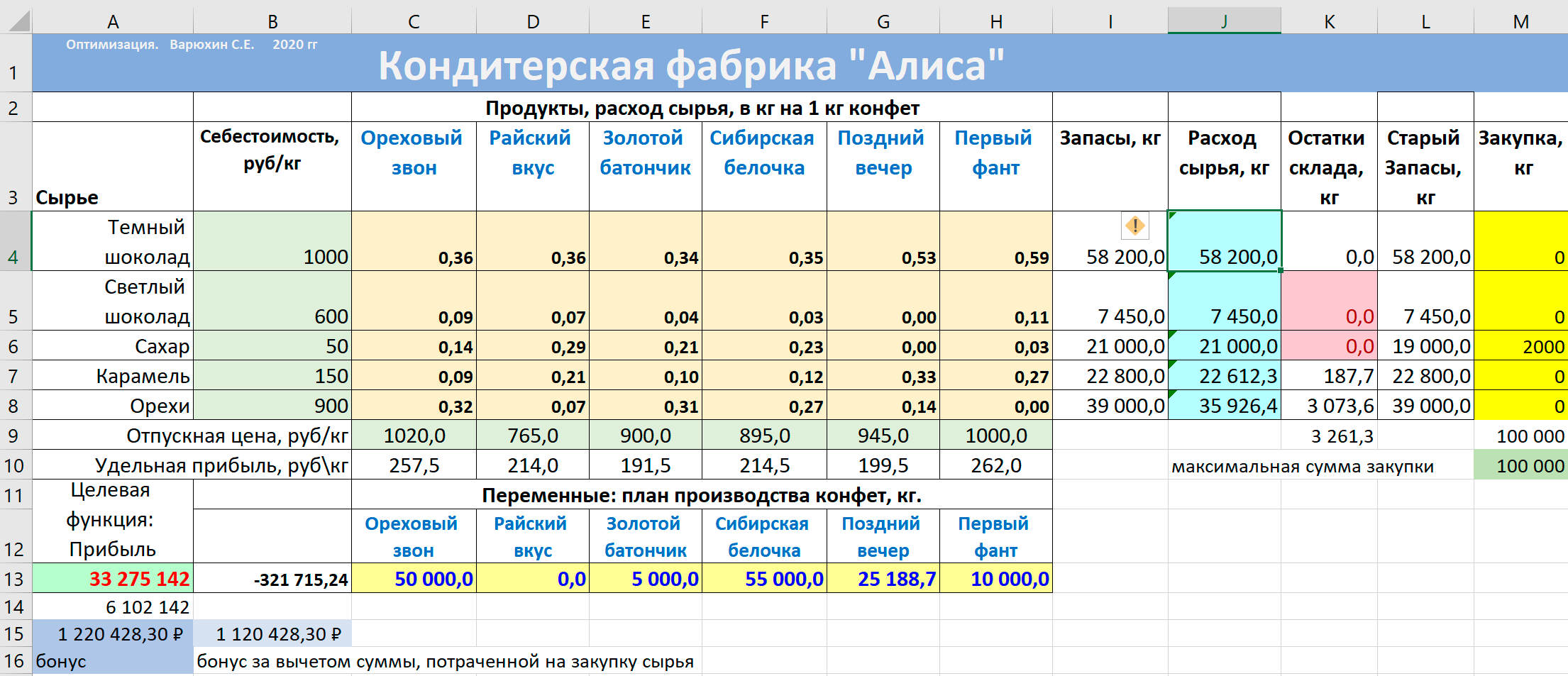Click nuts stock value 39 000,0 in column I
This screenshot has width=1568, height=676.
(x=1110, y=406)
